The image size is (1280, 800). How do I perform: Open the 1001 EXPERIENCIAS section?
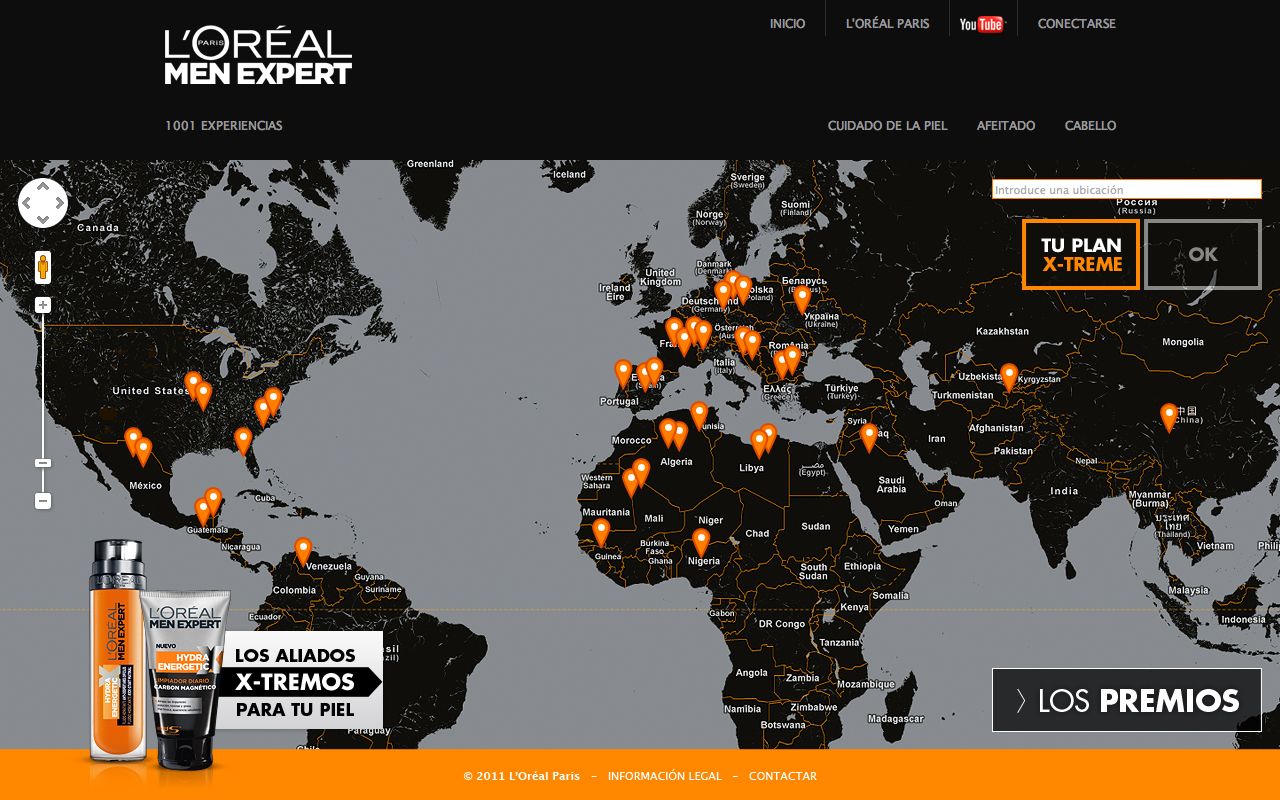tap(224, 126)
